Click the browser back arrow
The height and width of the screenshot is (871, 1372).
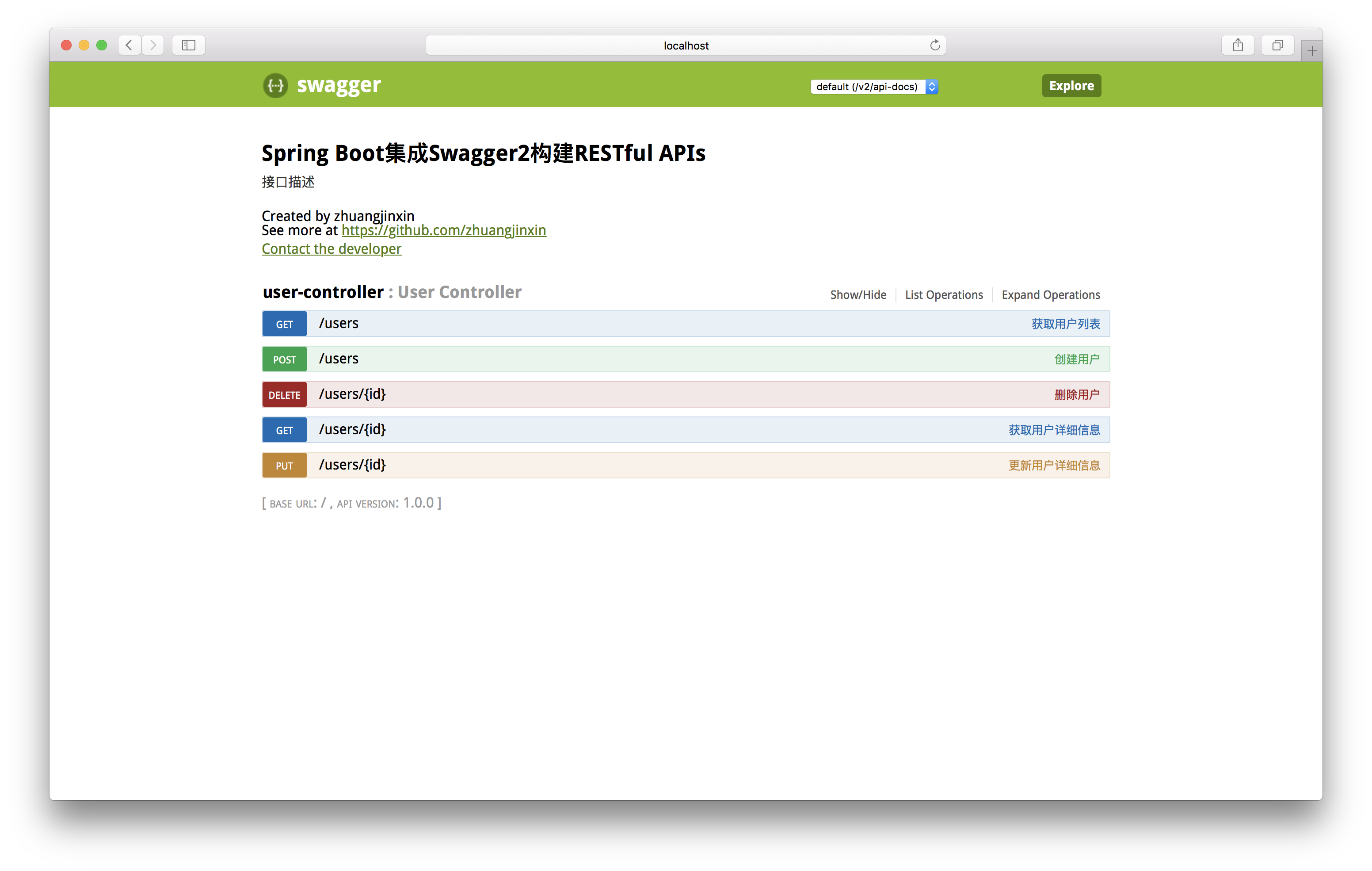point(130,45)
